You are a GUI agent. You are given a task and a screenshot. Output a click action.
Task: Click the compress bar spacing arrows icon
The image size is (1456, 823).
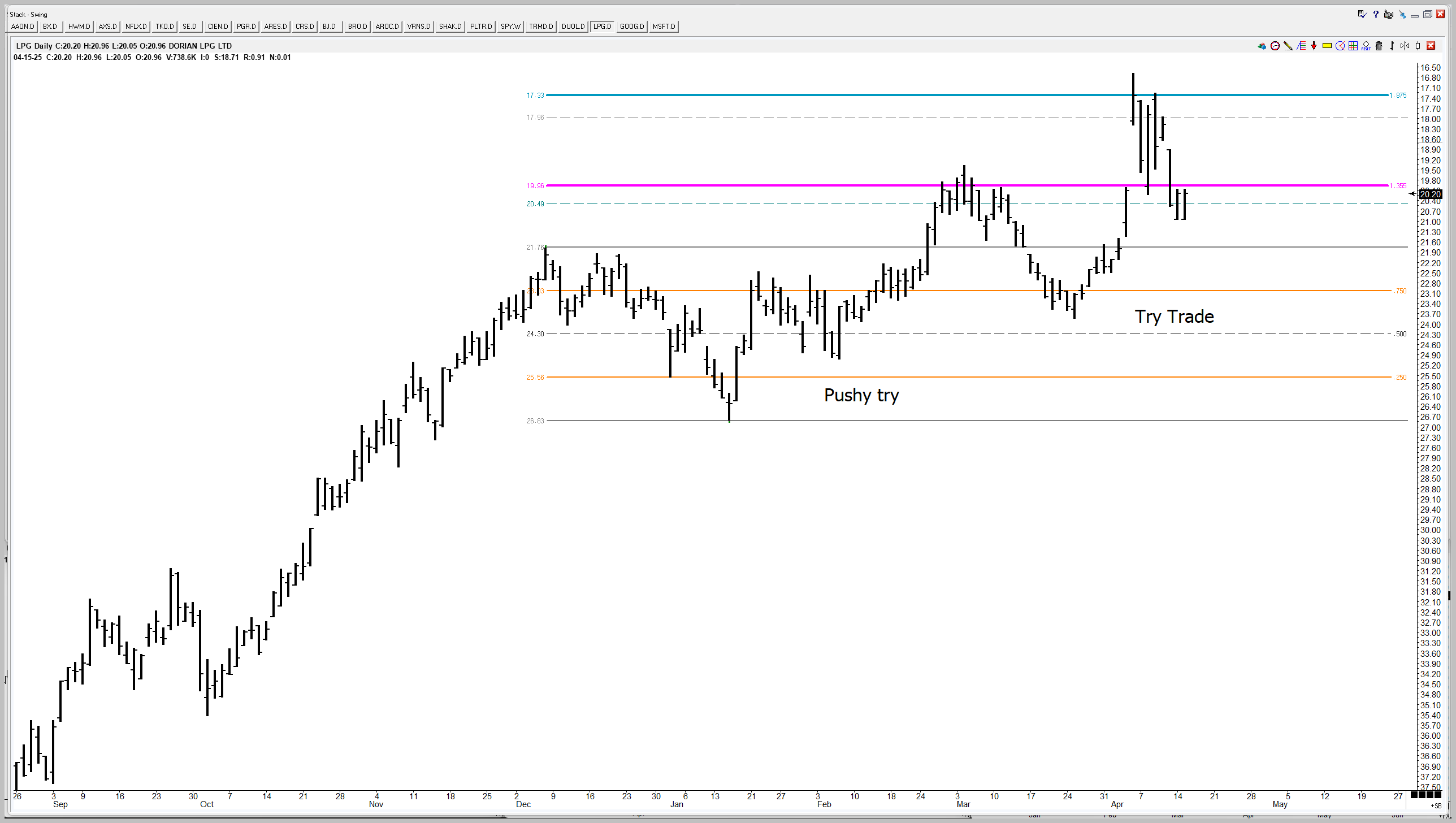tap(1405, 46)
